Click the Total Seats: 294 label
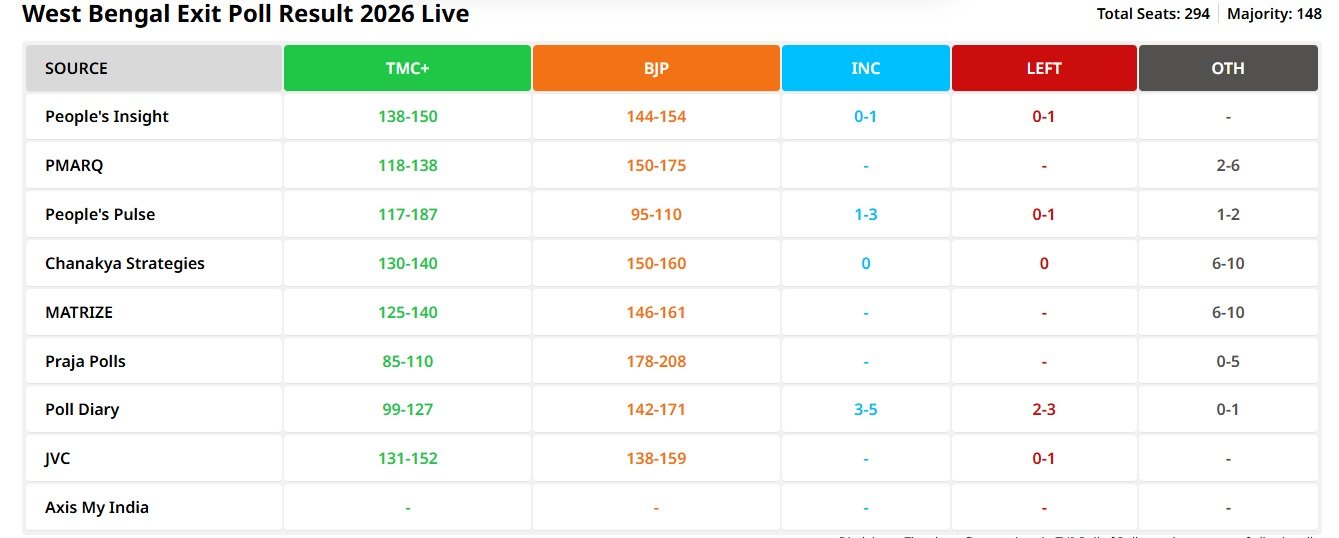Image resolution: width=1339 pixels, height=538 pixels. coord(1152,14)
